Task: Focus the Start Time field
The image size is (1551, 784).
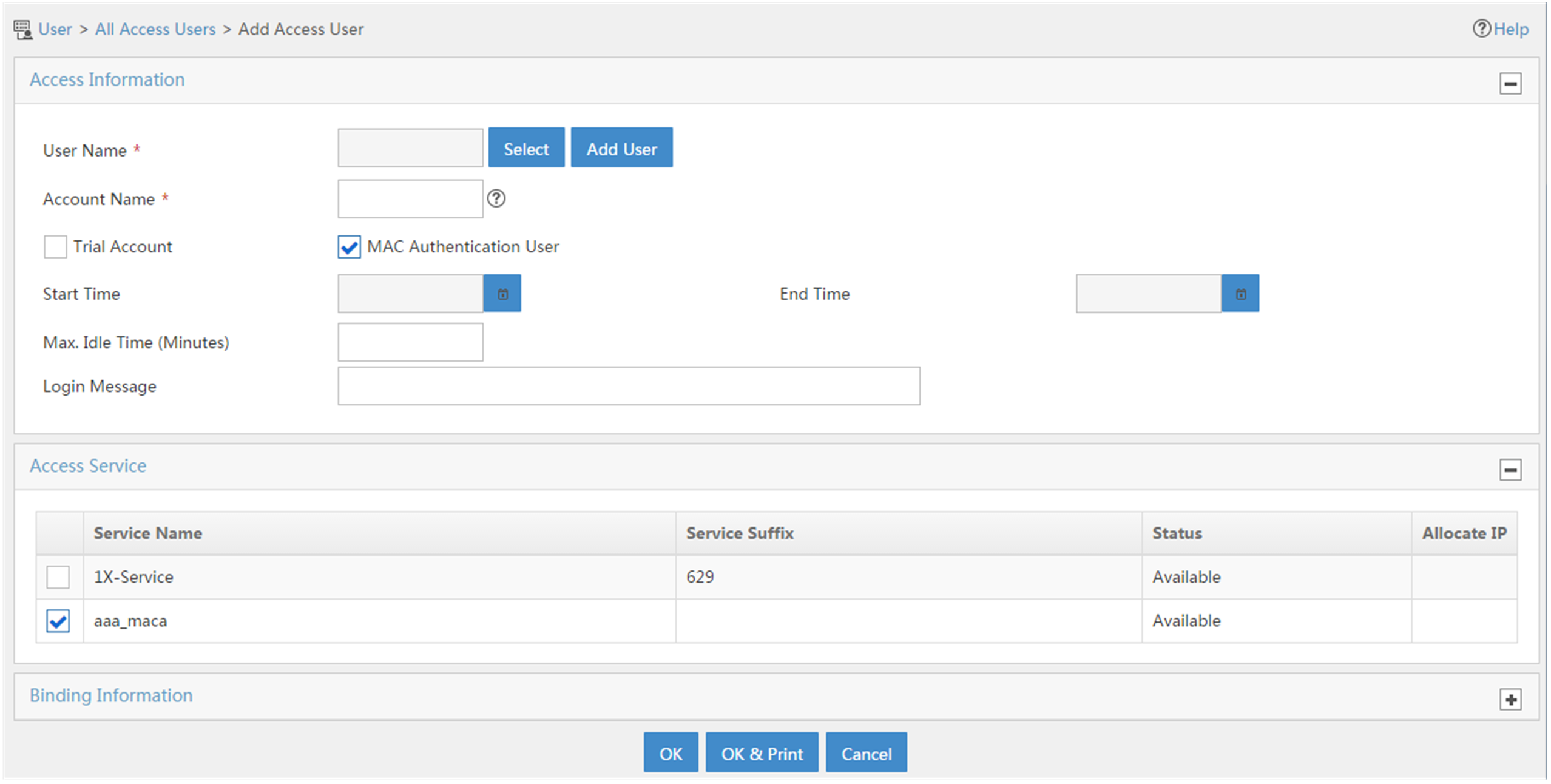Action: pos(410,294)
